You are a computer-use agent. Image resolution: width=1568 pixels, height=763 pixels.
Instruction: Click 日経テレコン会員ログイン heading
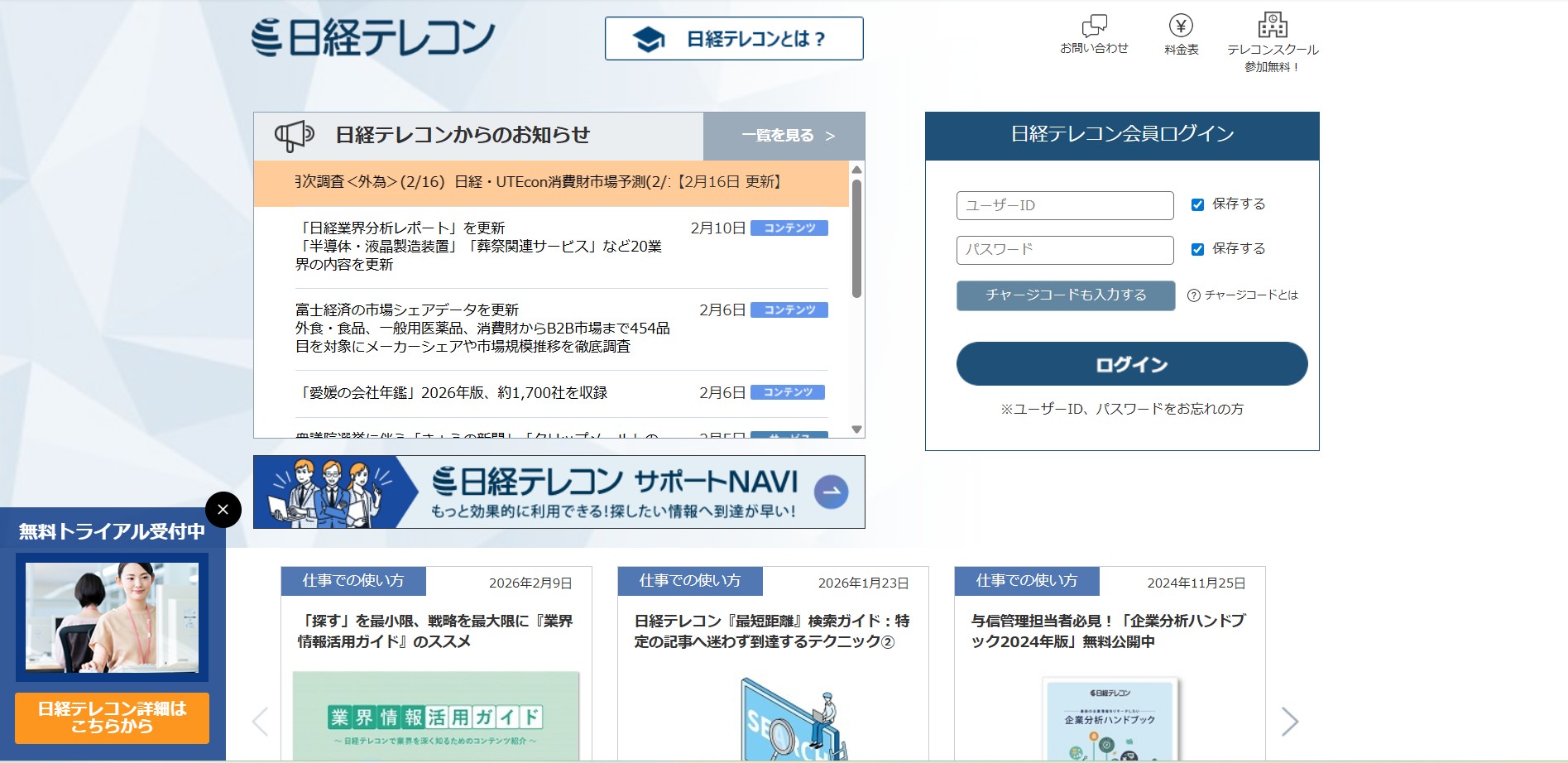pyautogui.click(x=1122, y=134)
